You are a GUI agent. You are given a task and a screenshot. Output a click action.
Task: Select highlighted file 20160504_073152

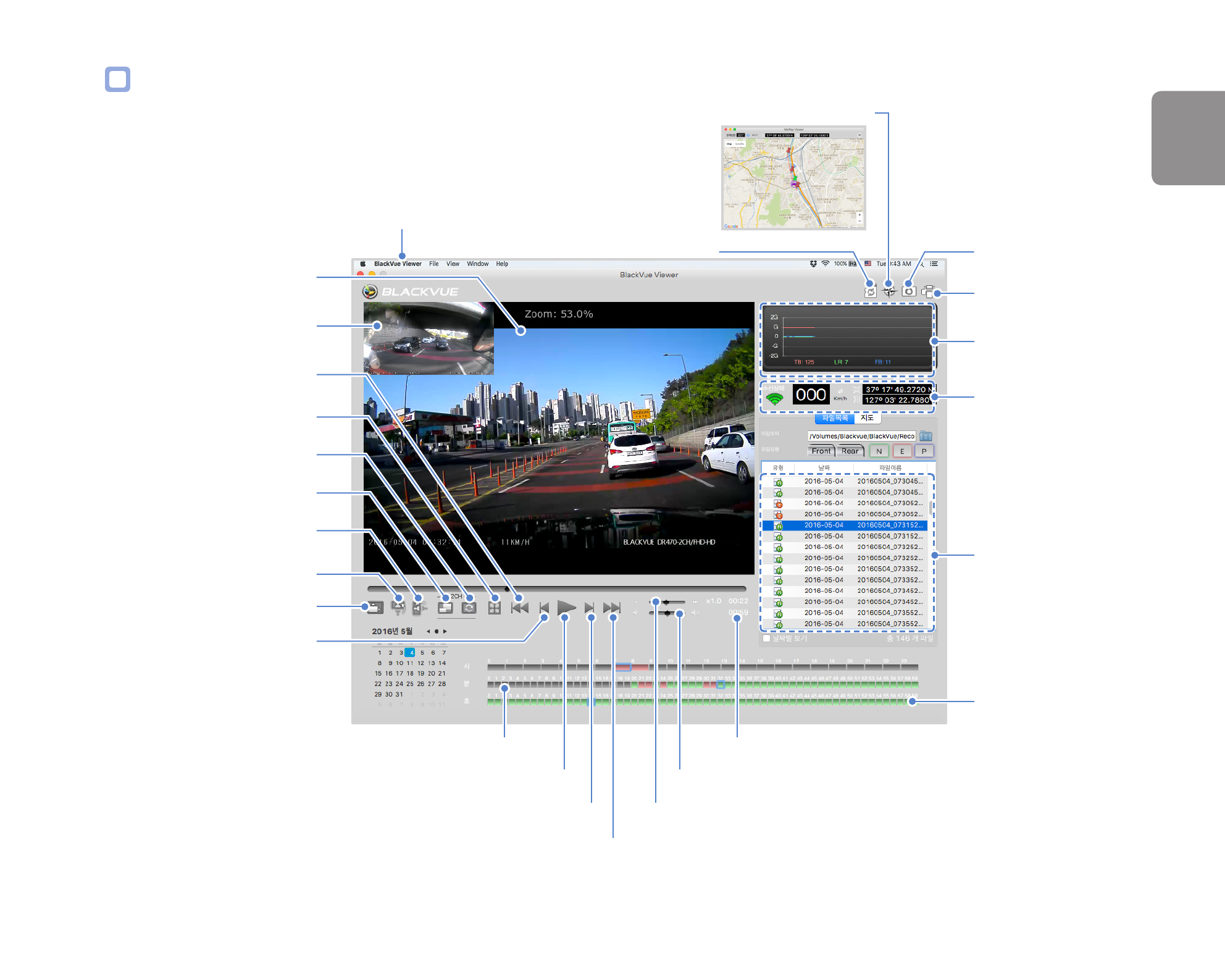[x=845, y=526]
